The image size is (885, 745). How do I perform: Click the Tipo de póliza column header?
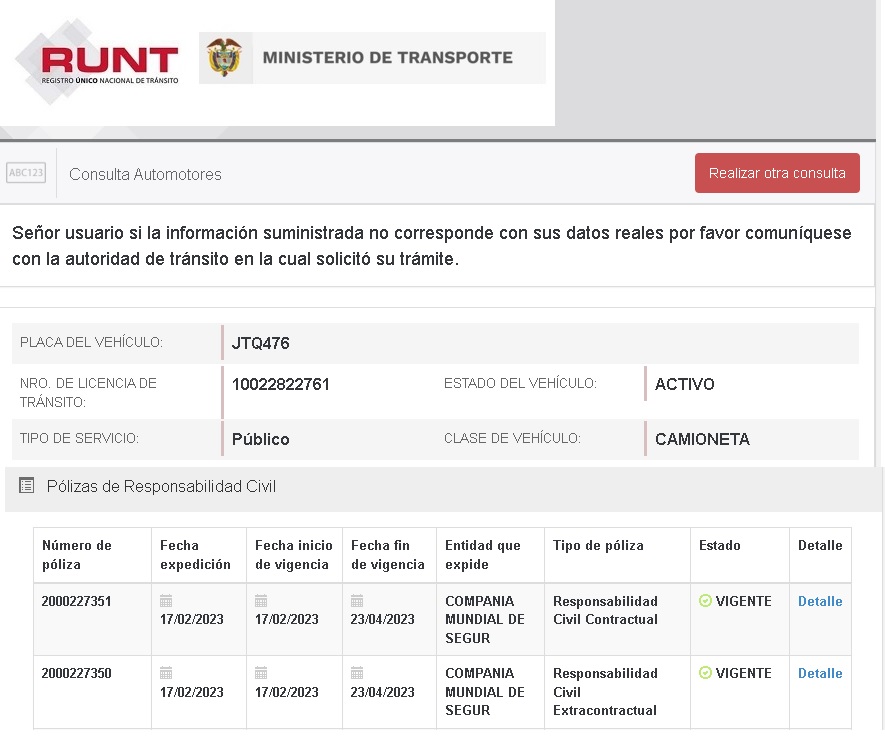tap(598, 546)
